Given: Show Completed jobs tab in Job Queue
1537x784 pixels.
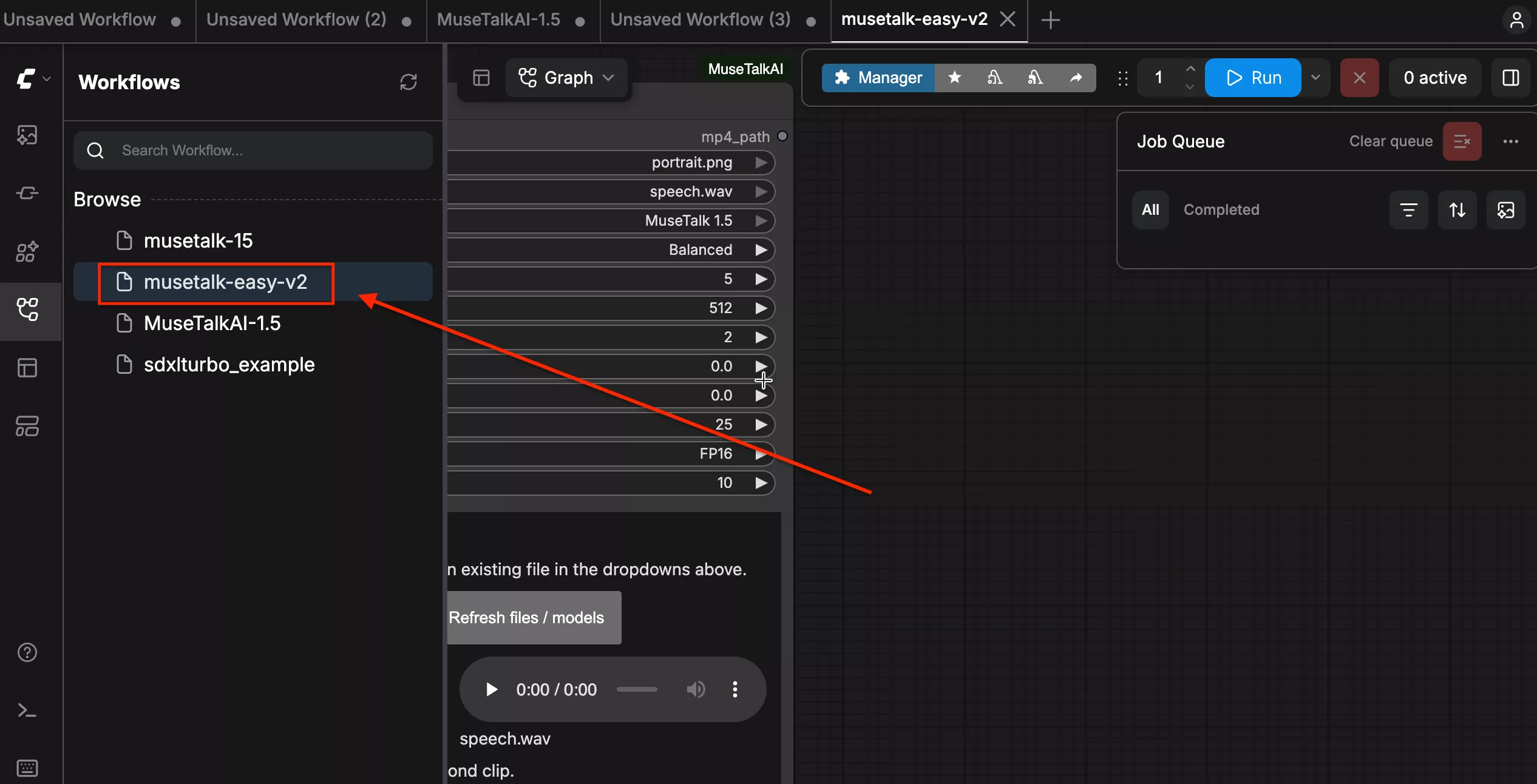Looking at the screenshot, I should 1221,210.
